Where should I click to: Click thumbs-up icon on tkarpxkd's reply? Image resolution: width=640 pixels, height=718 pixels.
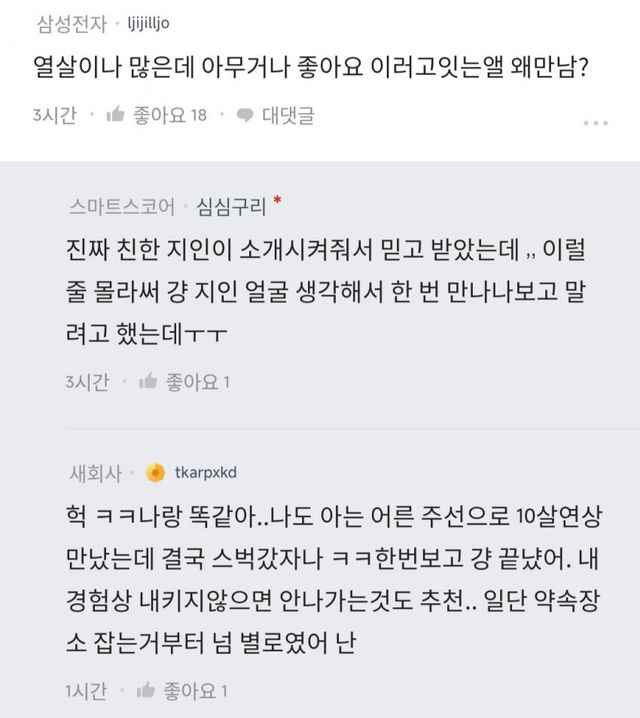click(148, 690)
